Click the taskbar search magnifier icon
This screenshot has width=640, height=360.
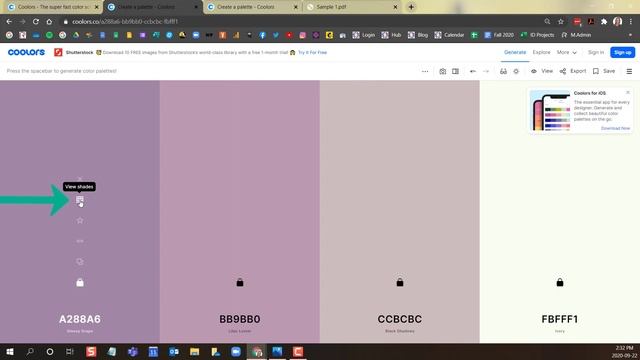pos(30,351)
